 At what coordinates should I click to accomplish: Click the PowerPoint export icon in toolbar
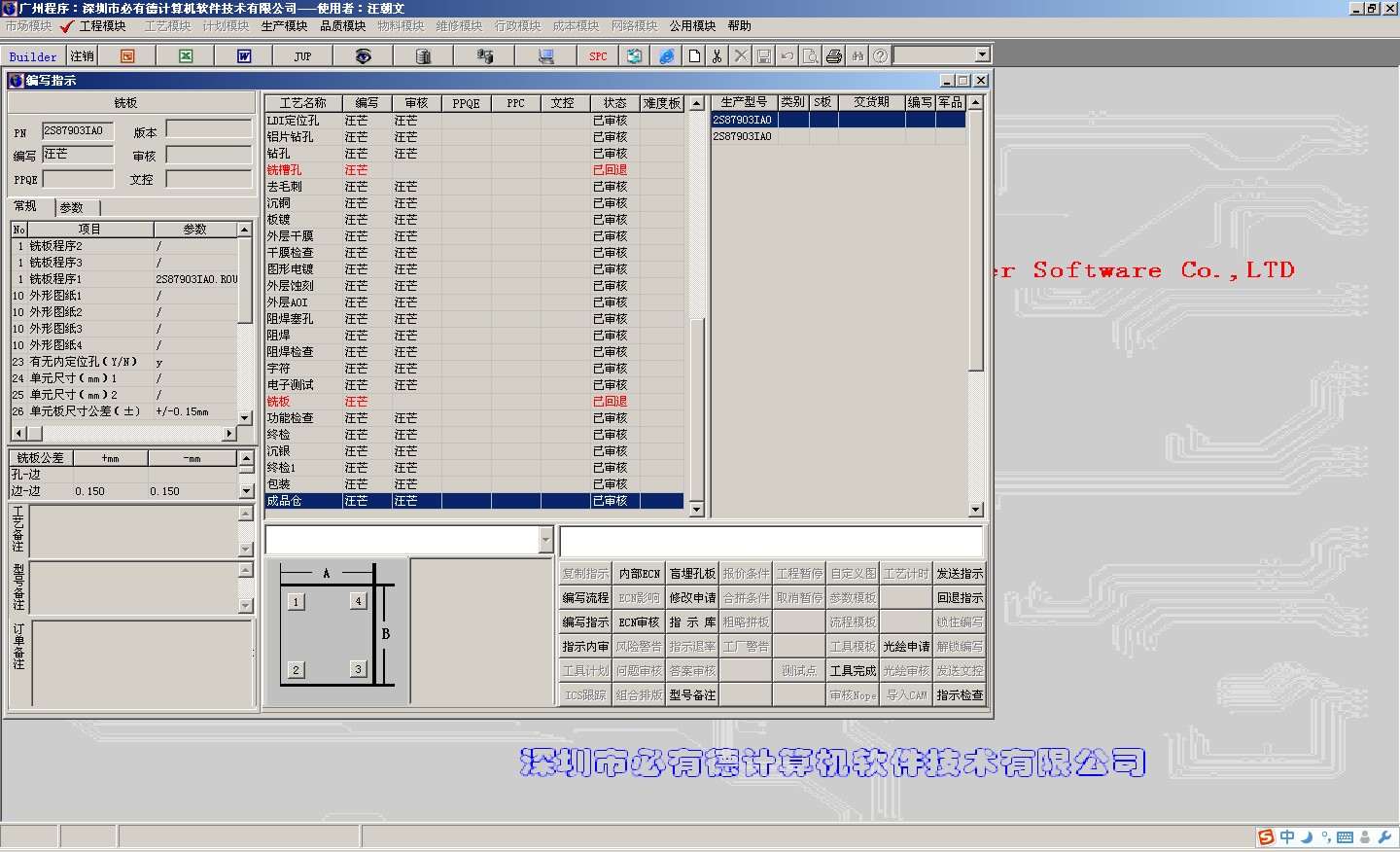[x=127, y=56]
